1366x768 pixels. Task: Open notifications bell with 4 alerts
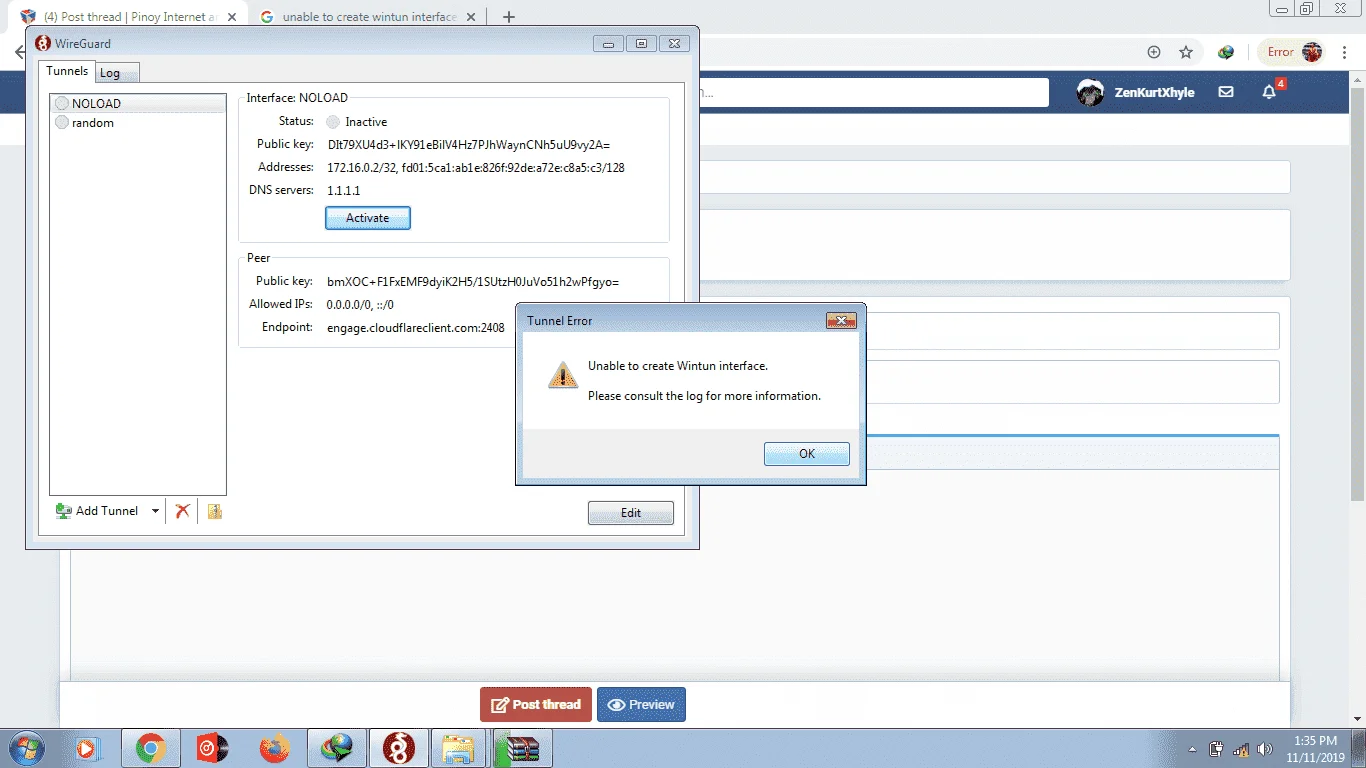point(1269,92)
